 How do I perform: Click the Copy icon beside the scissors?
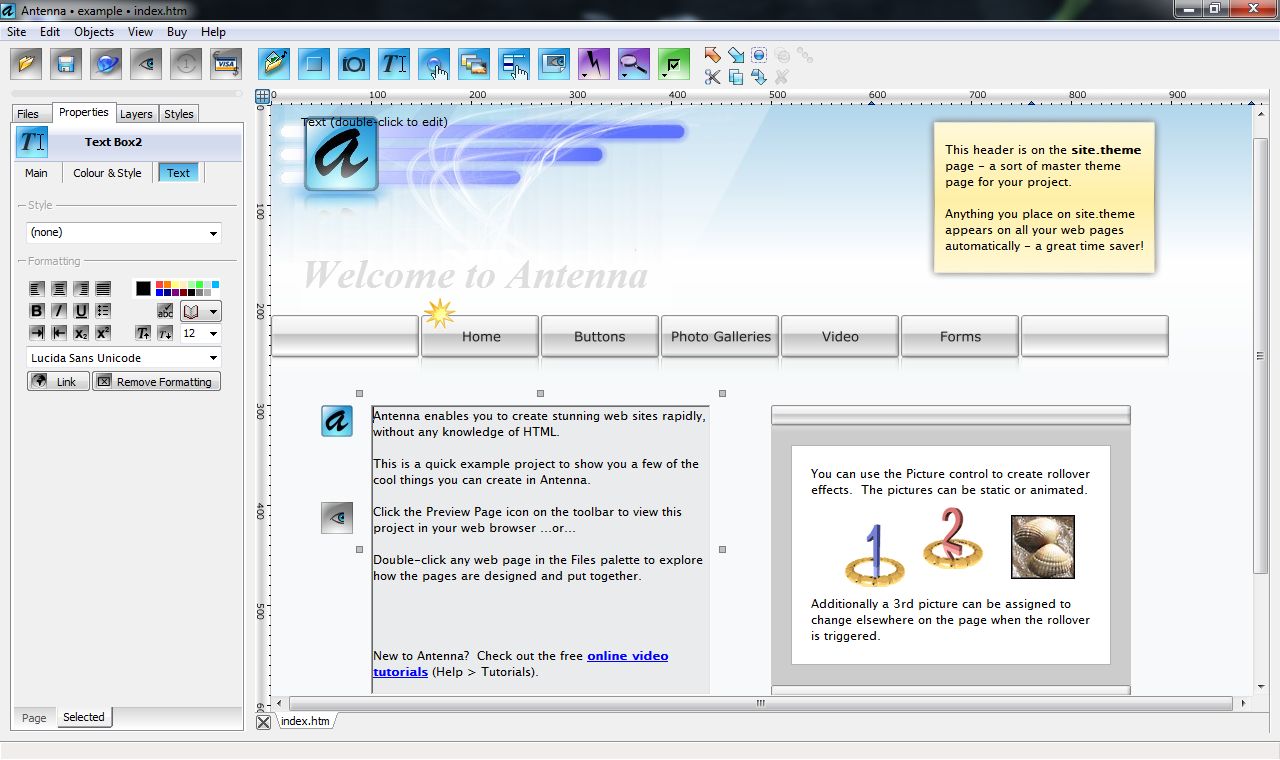point(736,77)
